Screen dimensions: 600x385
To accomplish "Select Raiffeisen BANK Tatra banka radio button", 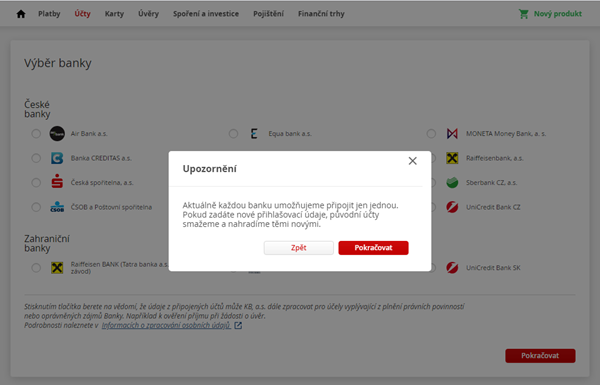I will tap(36, 268).
